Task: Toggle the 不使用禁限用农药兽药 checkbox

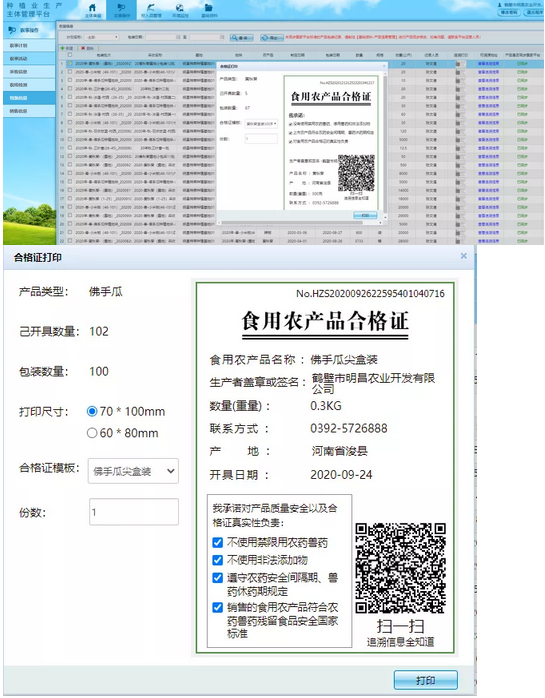Action: (x=217, y=542)
